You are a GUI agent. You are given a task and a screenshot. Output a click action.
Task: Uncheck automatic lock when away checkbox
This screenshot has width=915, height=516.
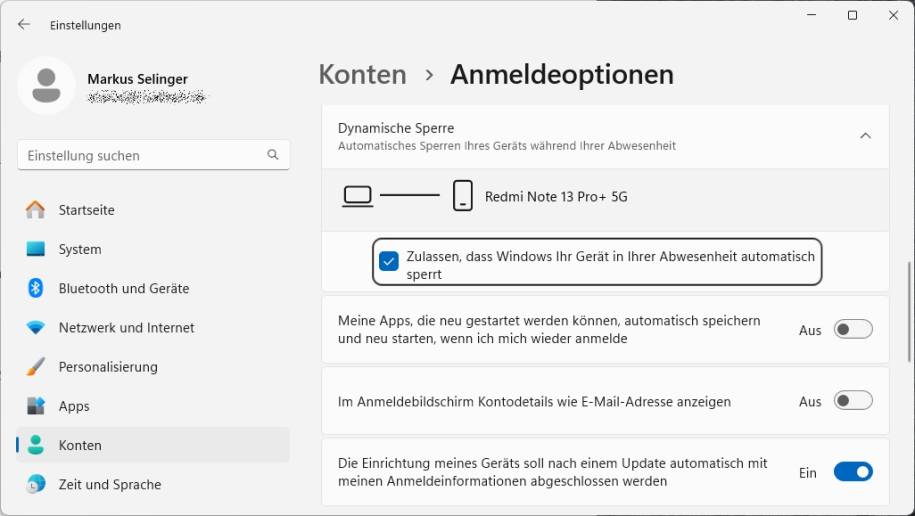(x=389, y=261)
